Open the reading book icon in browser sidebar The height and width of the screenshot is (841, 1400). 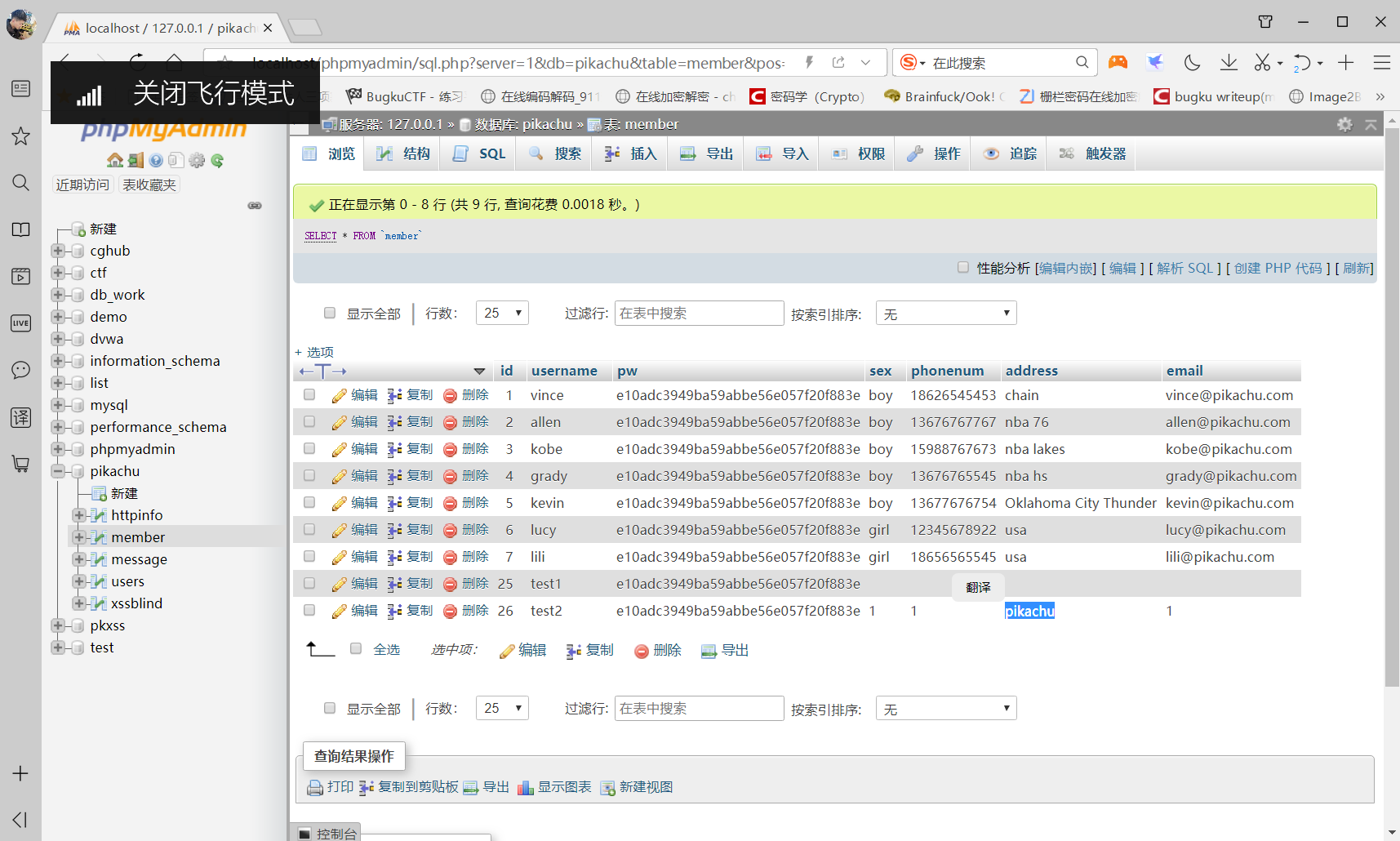(20, 229)
